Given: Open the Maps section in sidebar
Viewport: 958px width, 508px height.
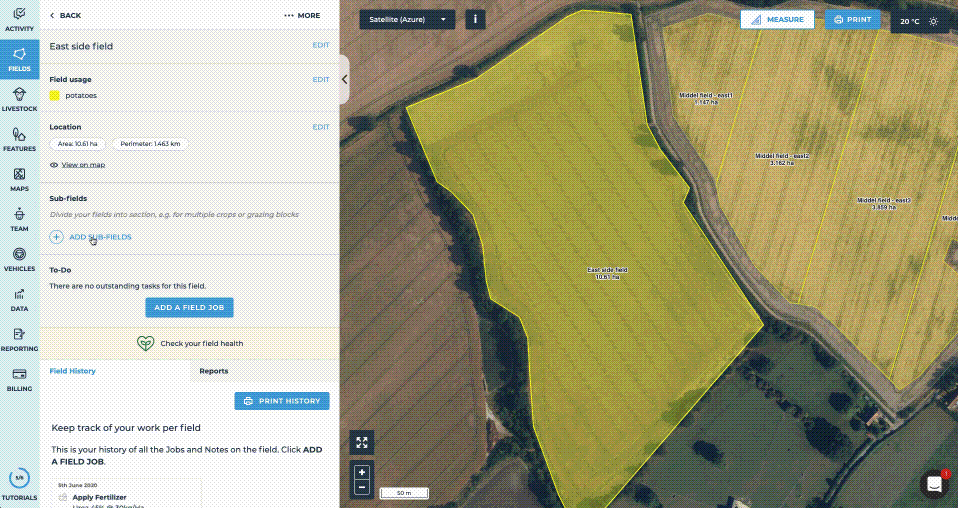Looking at the screenshot, I should [20, 179].
